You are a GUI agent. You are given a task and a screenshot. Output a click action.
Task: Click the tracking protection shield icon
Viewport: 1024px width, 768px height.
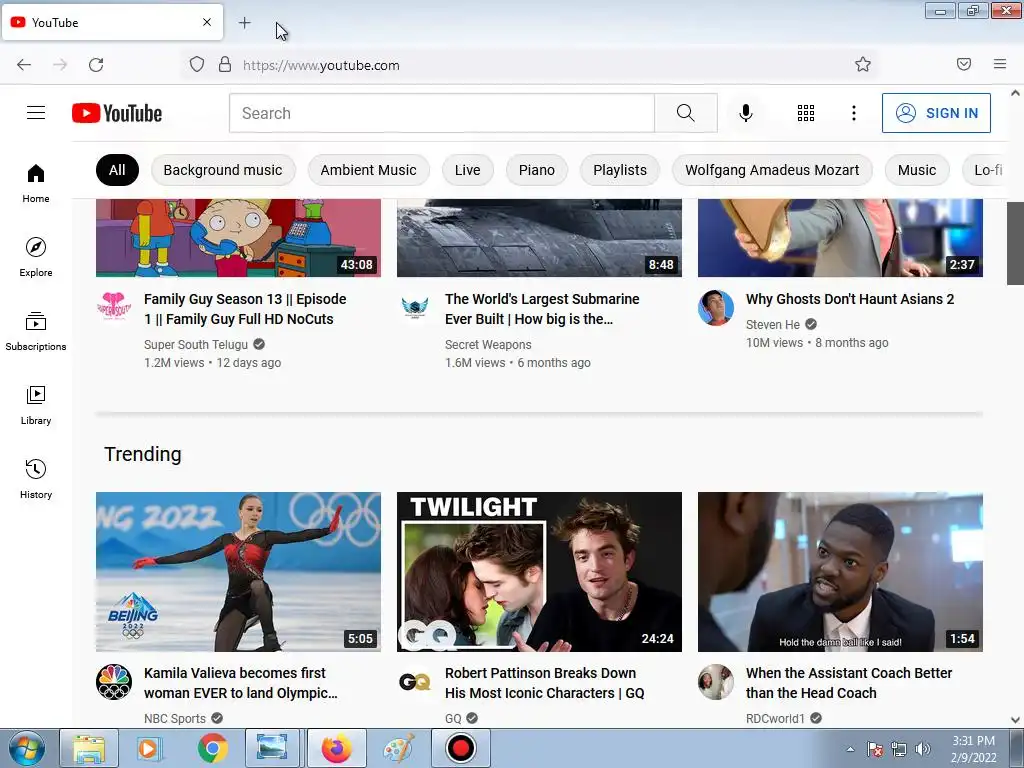pyautogui.click(x=197, y=65)
